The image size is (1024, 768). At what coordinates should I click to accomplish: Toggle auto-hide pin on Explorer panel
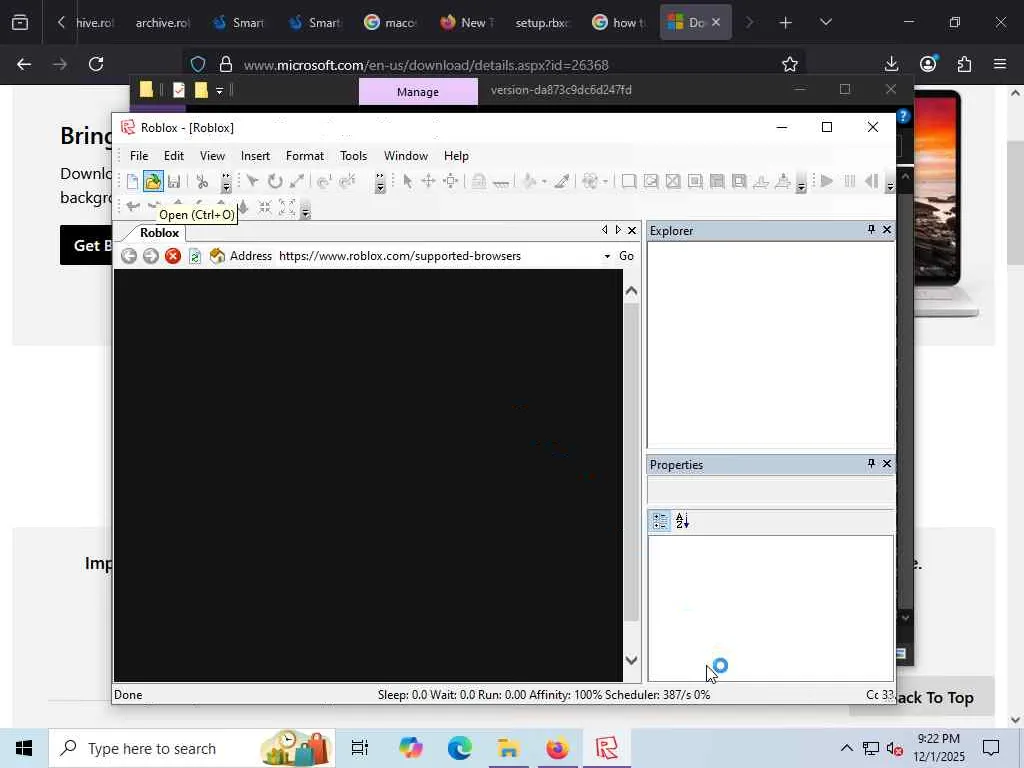tap(871, 230)
